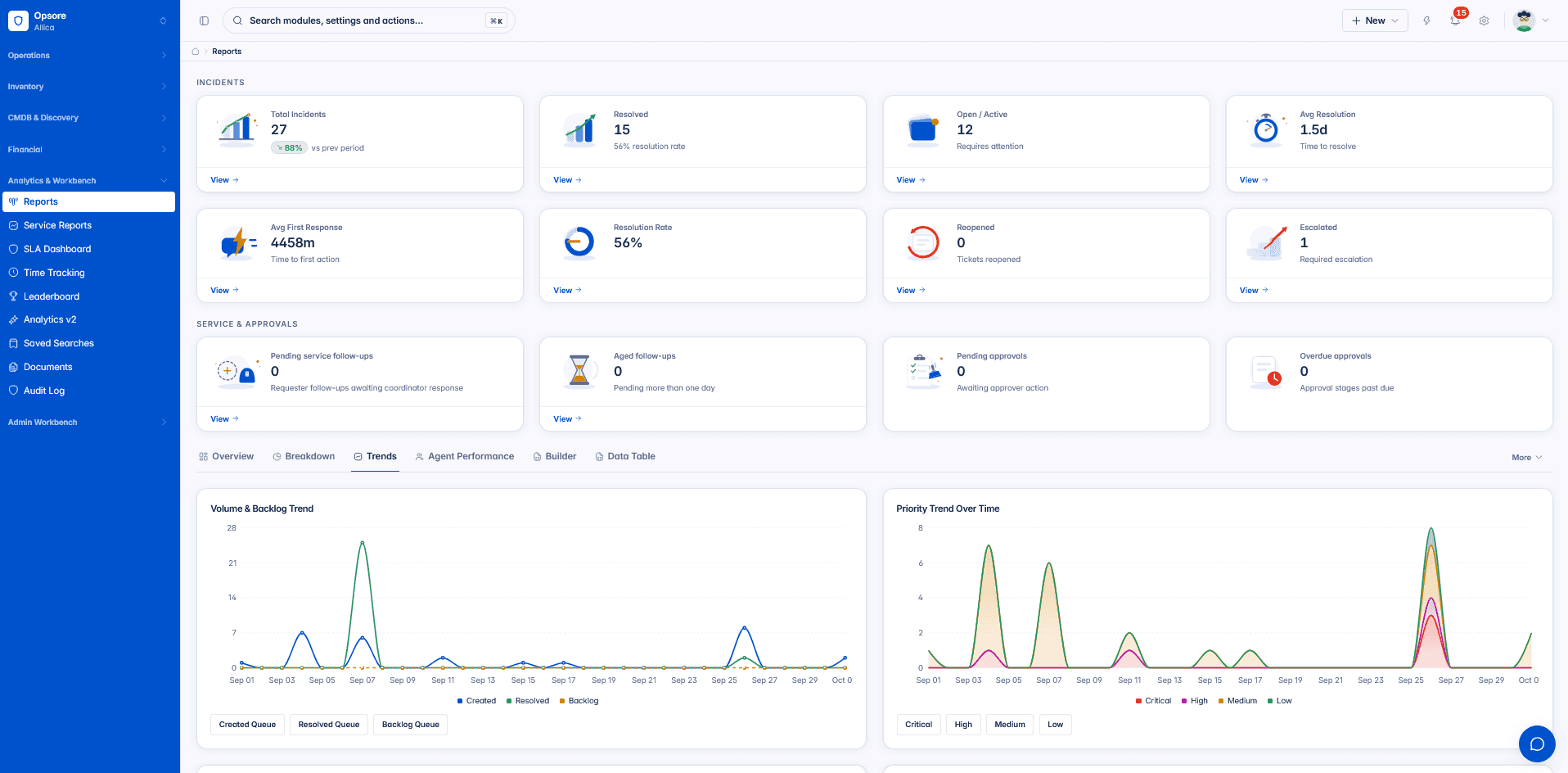Image resolution: width=1568 pixels, height=773 pixels.
Task: Click View on Avg Resolution card
Action: [x=1254, y=180]
